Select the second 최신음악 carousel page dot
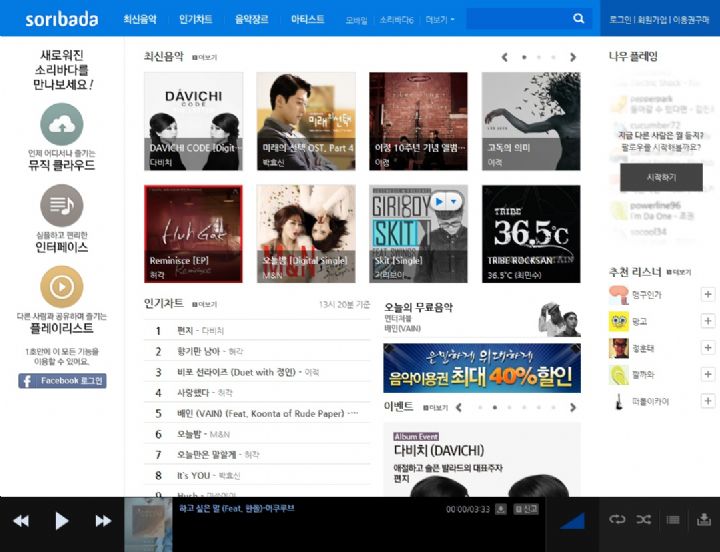The width and height of the screenshot is (720, 552). (539, 57)
